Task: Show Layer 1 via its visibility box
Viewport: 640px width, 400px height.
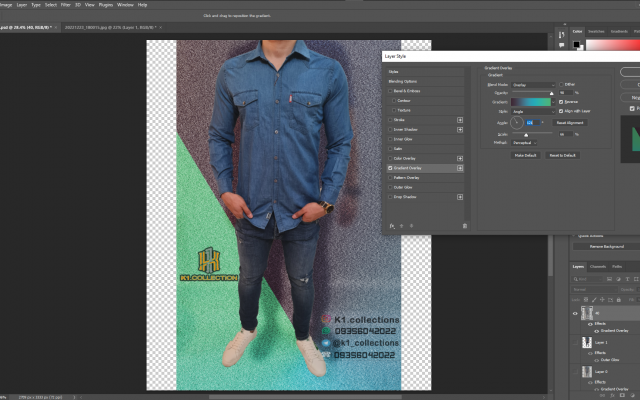Action: 575,342
